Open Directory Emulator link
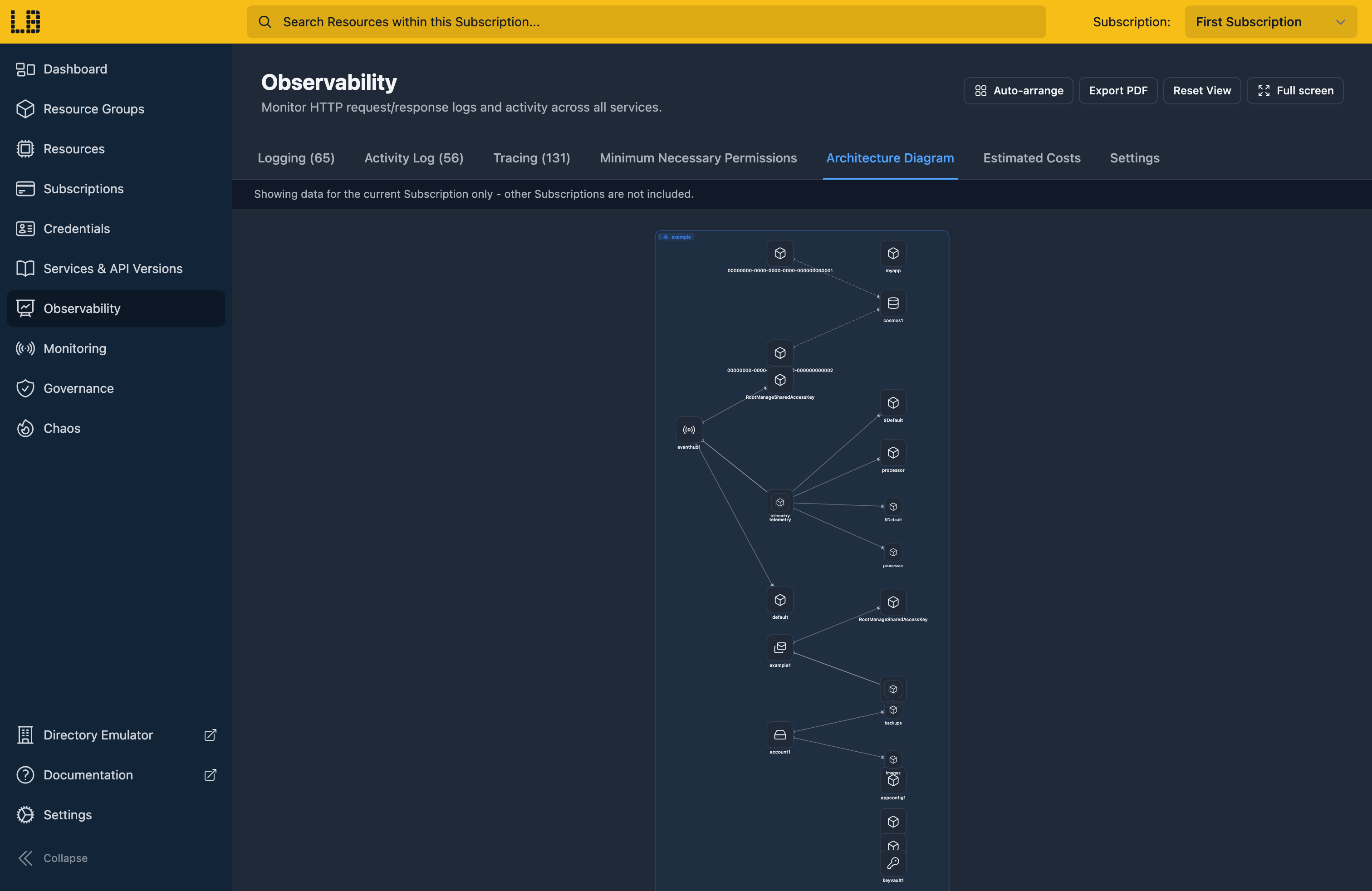This screenshot has height=891, width=1372. click(116, 735)
